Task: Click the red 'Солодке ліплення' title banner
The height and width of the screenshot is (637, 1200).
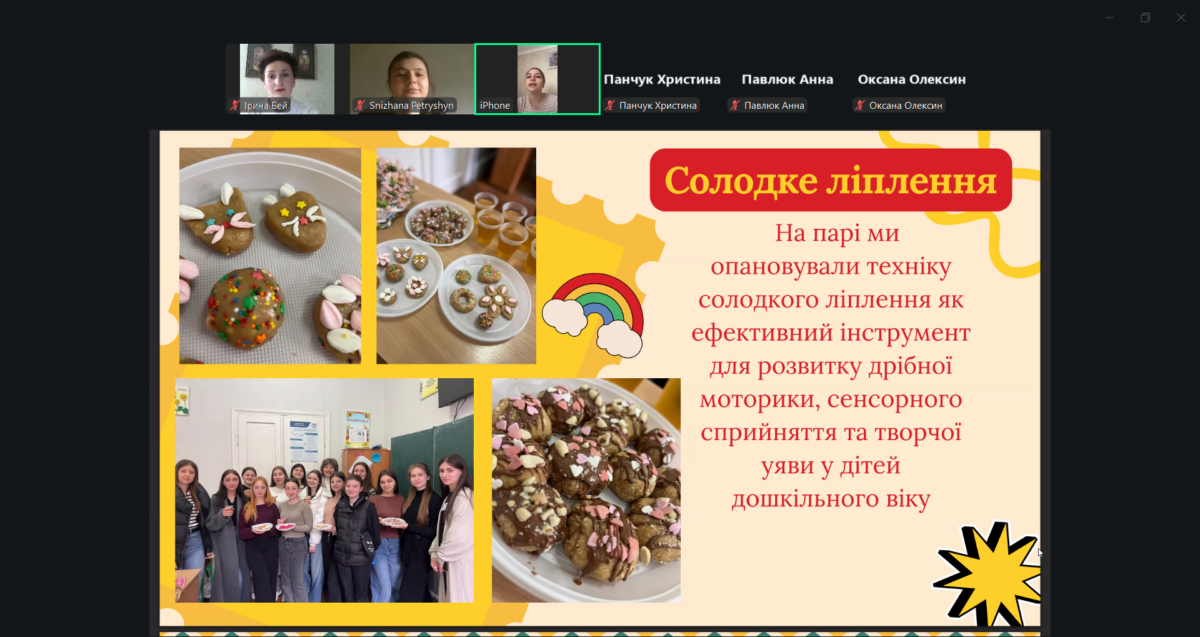Action: pos(830,181)
